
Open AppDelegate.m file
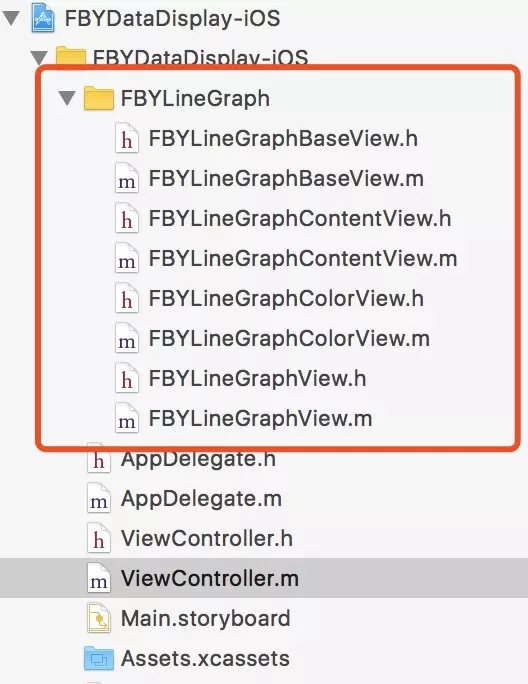(x=201, y=499)
